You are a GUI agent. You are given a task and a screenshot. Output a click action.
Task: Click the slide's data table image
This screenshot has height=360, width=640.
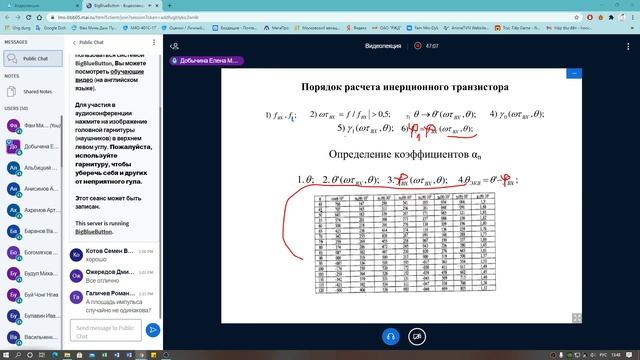(x=405, y=243)
